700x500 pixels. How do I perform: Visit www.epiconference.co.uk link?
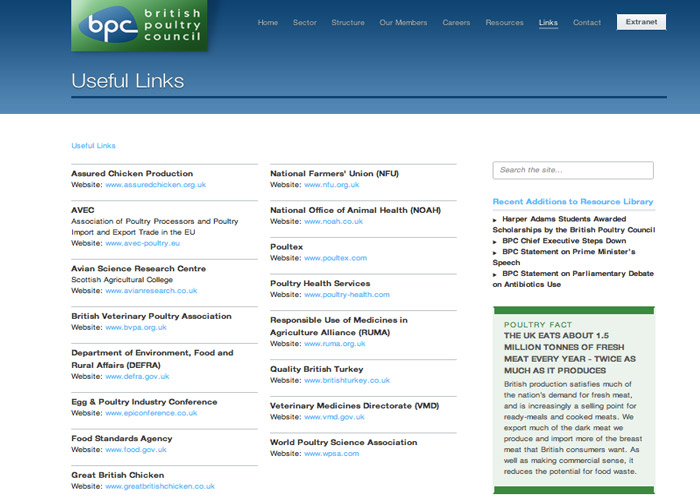click(151, 413)
